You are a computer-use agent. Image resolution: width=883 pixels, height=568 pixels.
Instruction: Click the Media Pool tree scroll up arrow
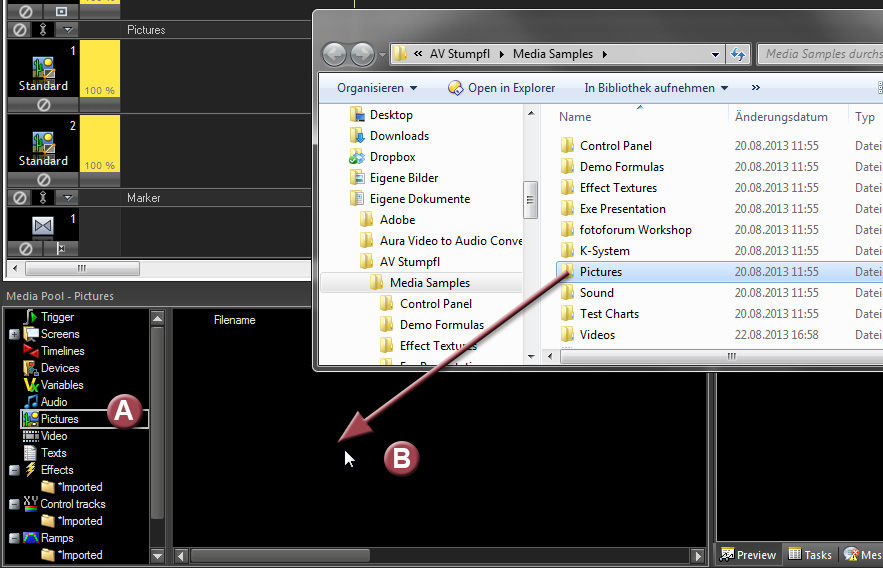pos(157,319)
